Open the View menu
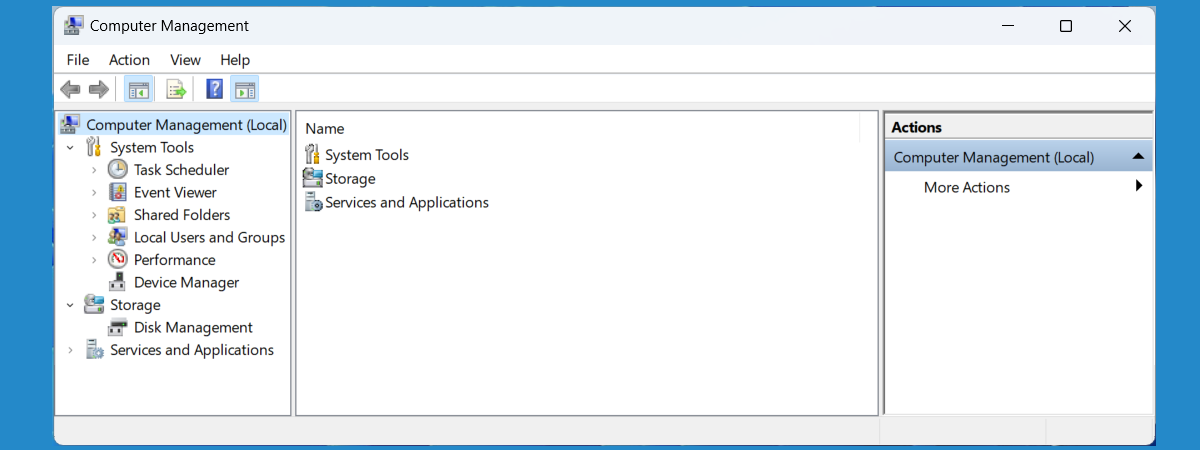The width and height of the screenshot is (1200, 450). coord(185,60)
